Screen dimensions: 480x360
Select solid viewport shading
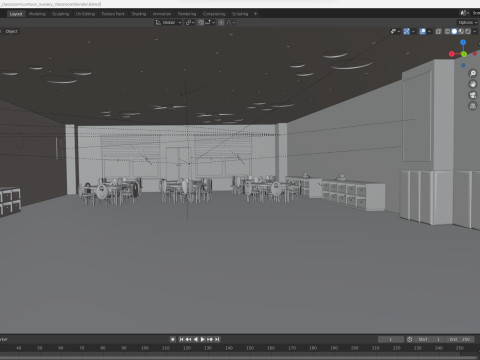[454, 31]
